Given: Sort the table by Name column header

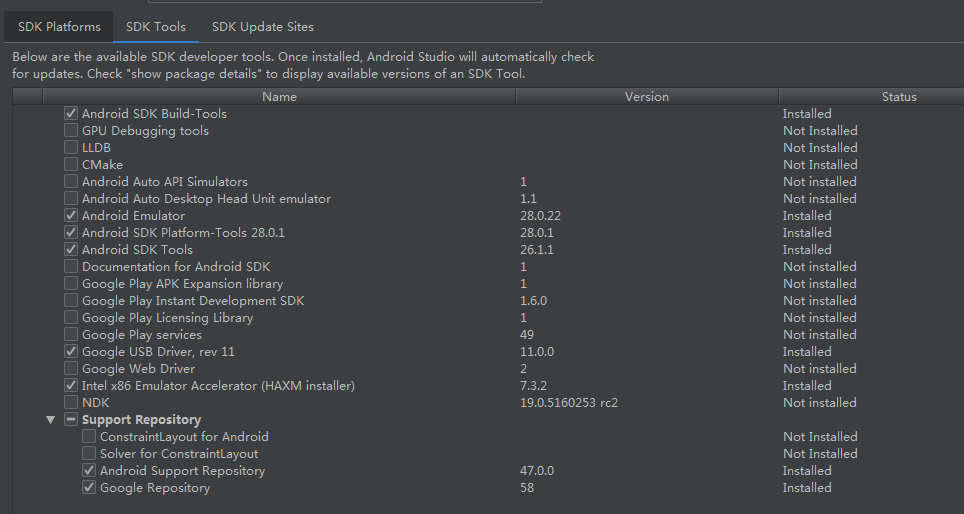Looking at the screenshot, I should tap(279, 97).
